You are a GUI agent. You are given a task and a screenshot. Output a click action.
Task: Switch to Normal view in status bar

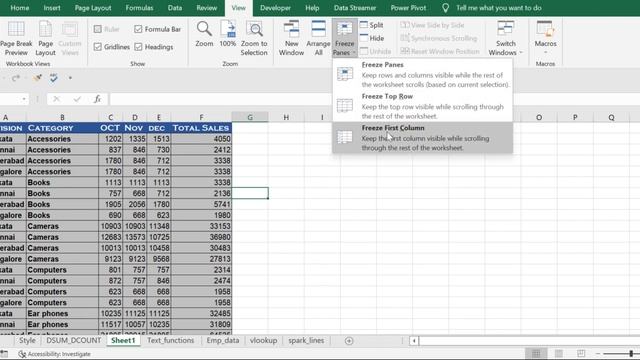point(536,353)
